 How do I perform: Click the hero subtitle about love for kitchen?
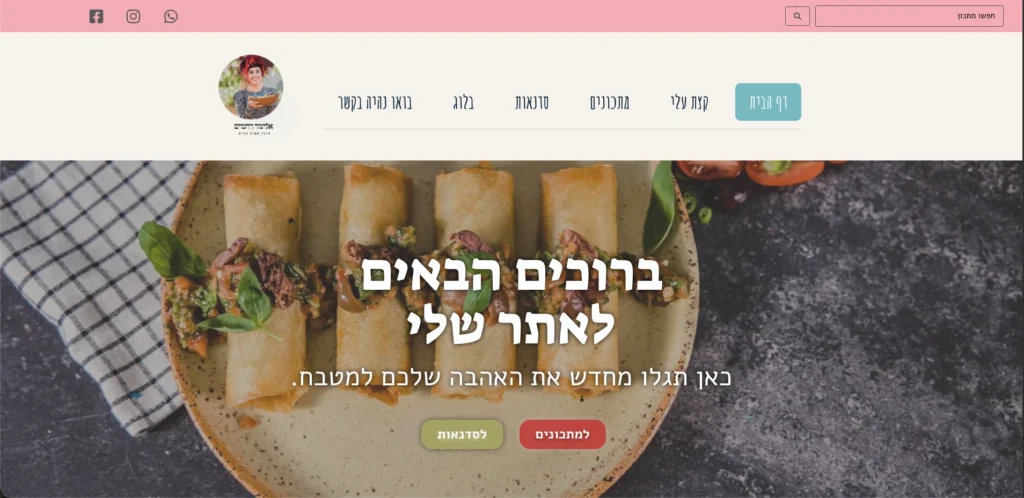pyautogui.click(x=511, y=377)
